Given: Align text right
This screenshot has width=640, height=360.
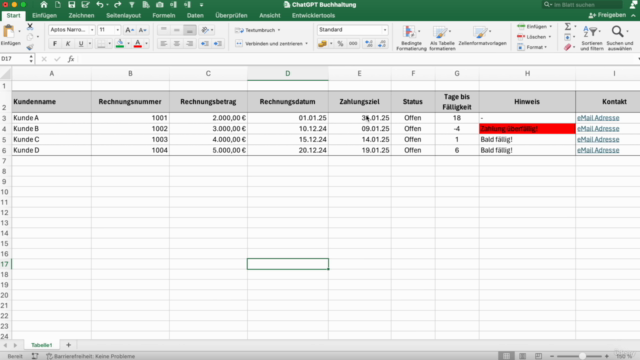Looking at the screenshot, I should (190, 44).
